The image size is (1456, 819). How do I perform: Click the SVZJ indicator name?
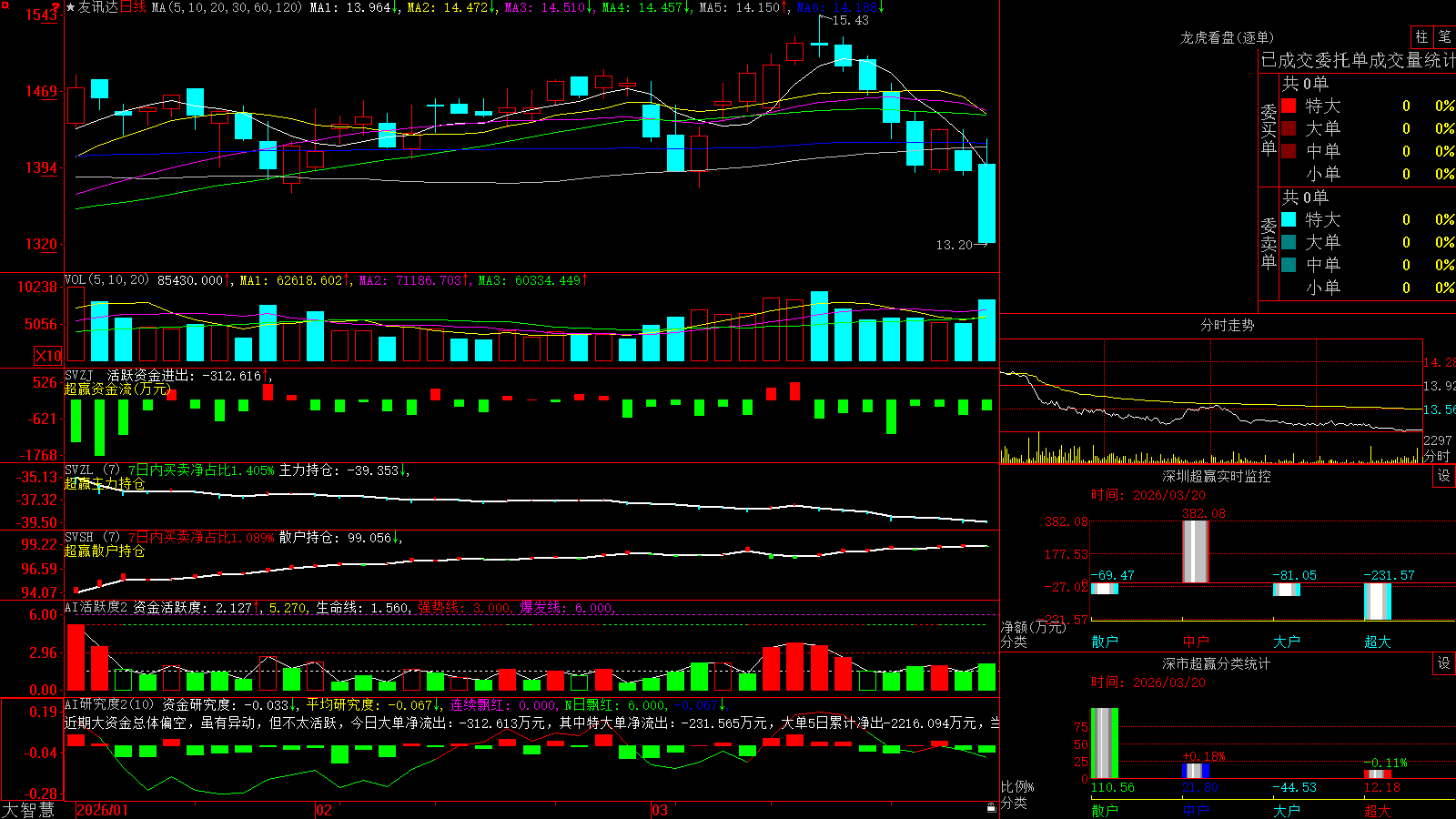coord(79,375)
